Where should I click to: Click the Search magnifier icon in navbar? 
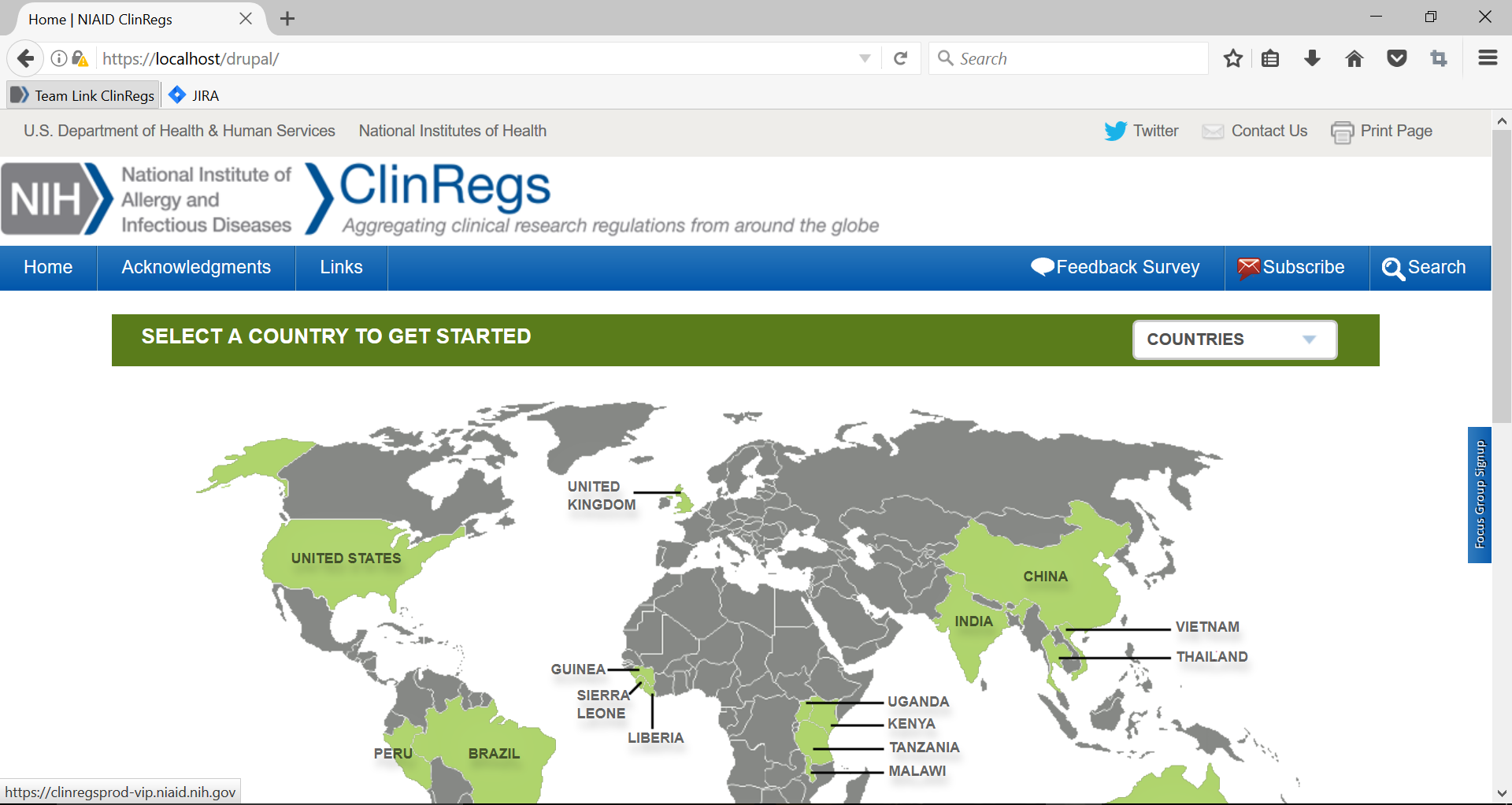(x=1393, y=269)
